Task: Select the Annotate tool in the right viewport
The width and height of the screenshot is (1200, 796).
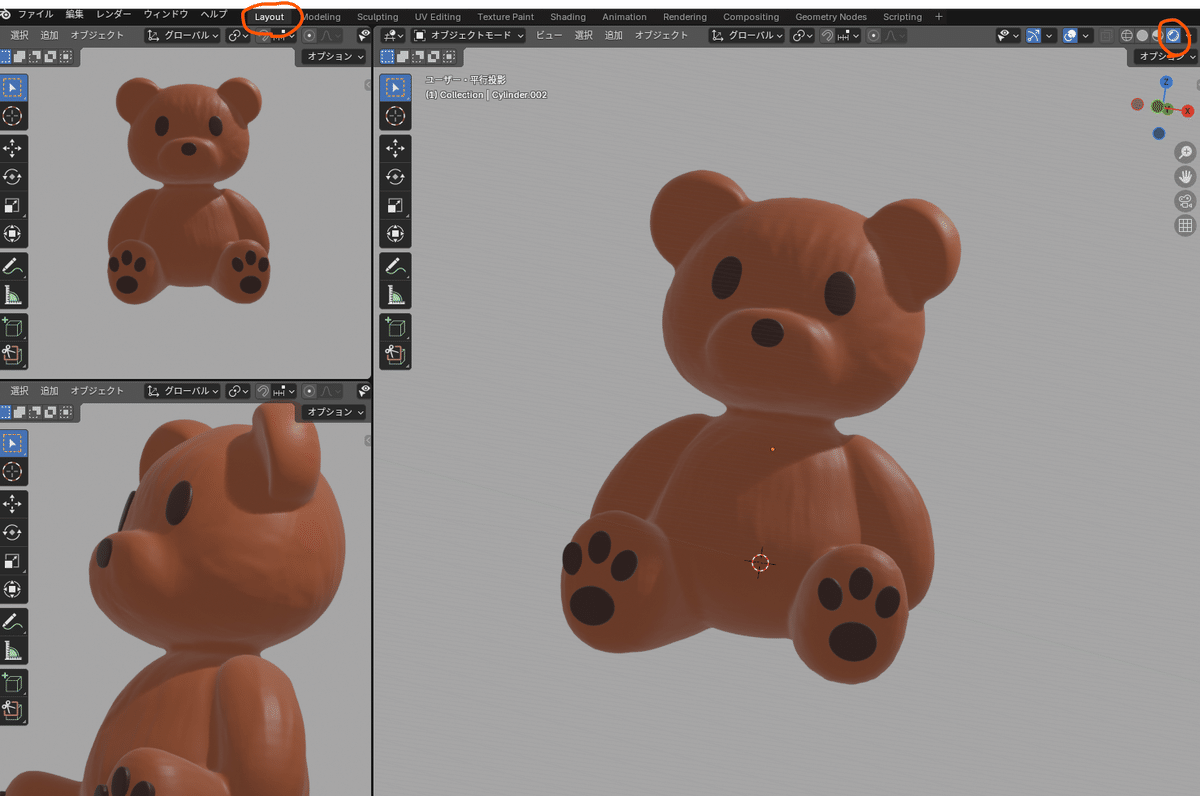Action: 395,267
